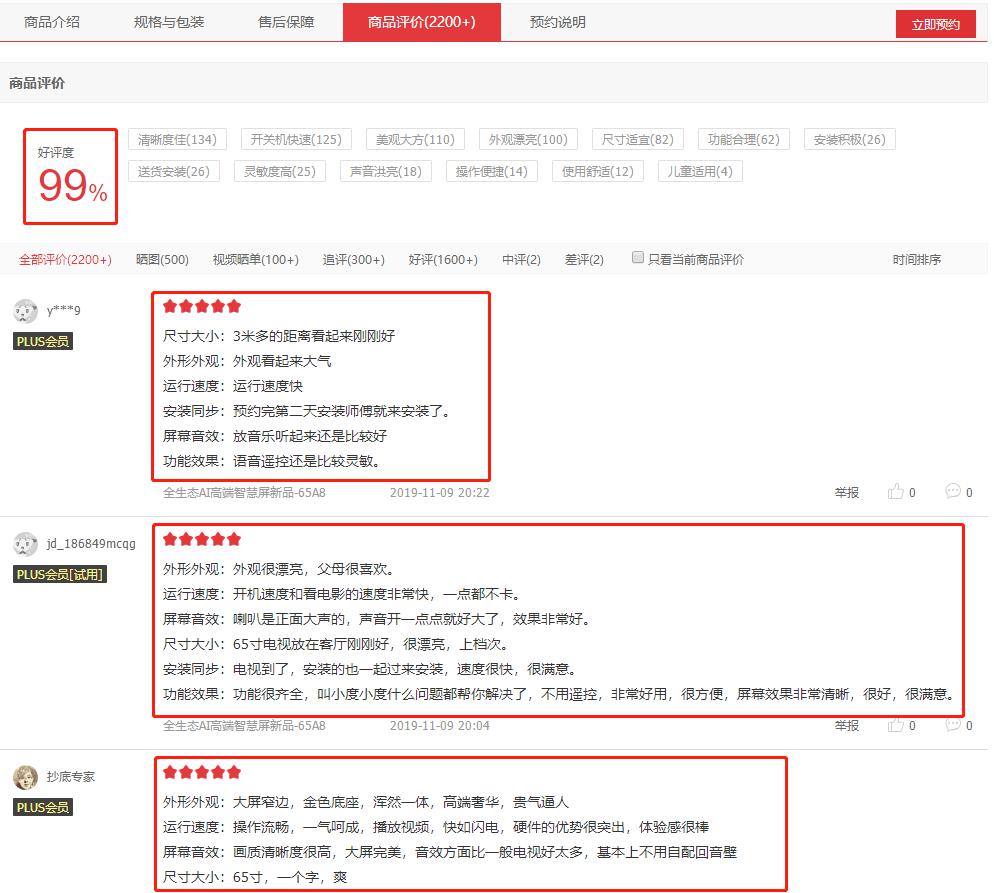Click avatar of user y***9
Screen dimensions: 994x893
click(25, 311)
